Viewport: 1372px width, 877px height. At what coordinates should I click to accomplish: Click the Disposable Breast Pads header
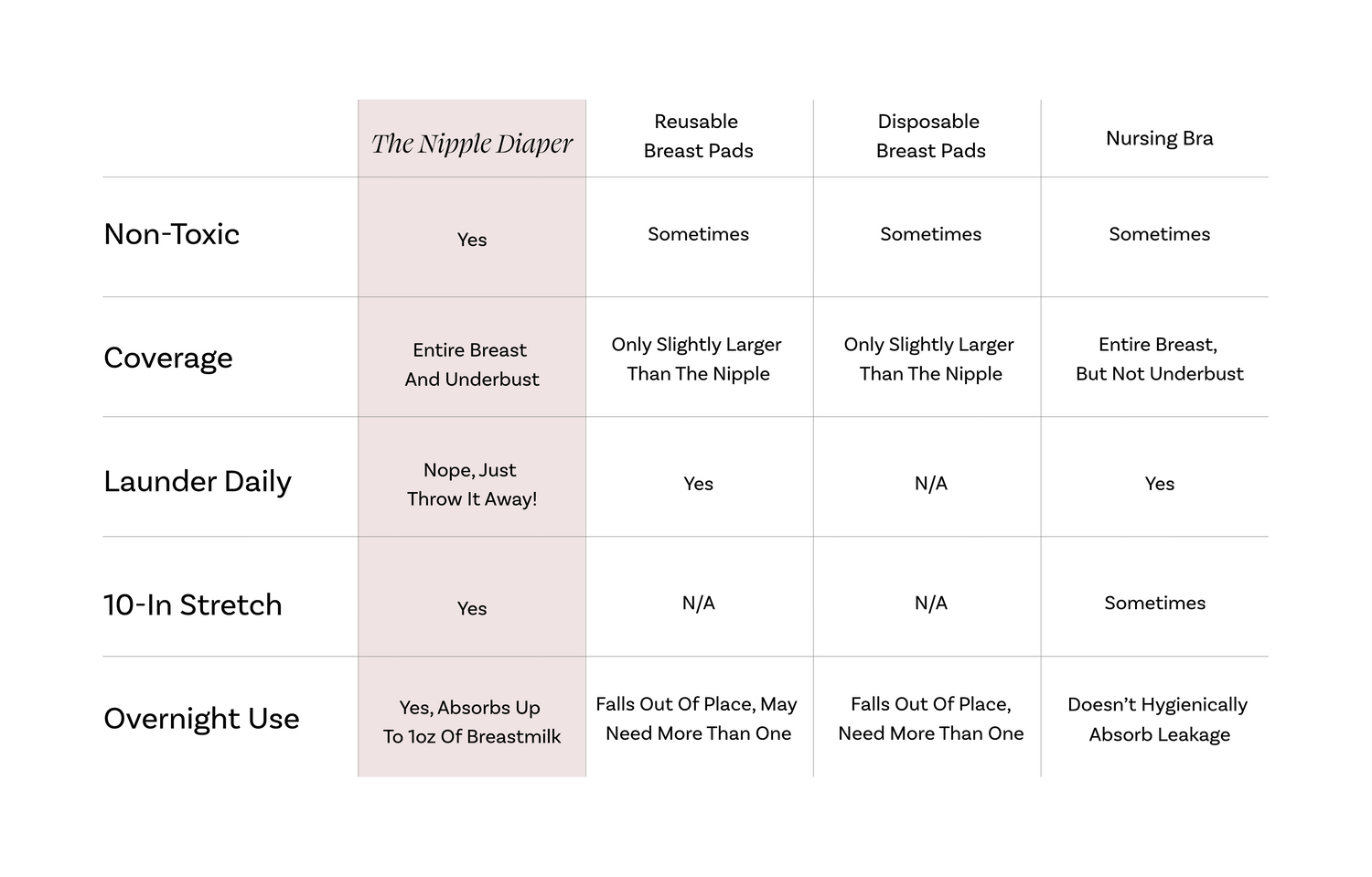coord(930,136)
